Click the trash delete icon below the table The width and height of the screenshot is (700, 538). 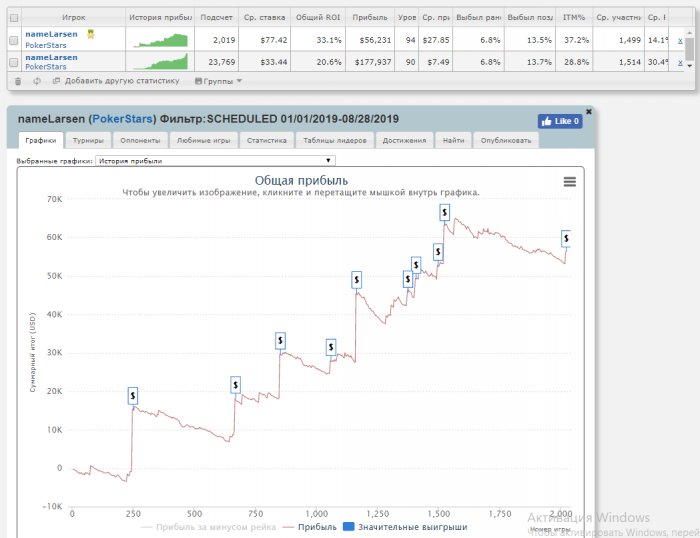[x=18, y=81]
